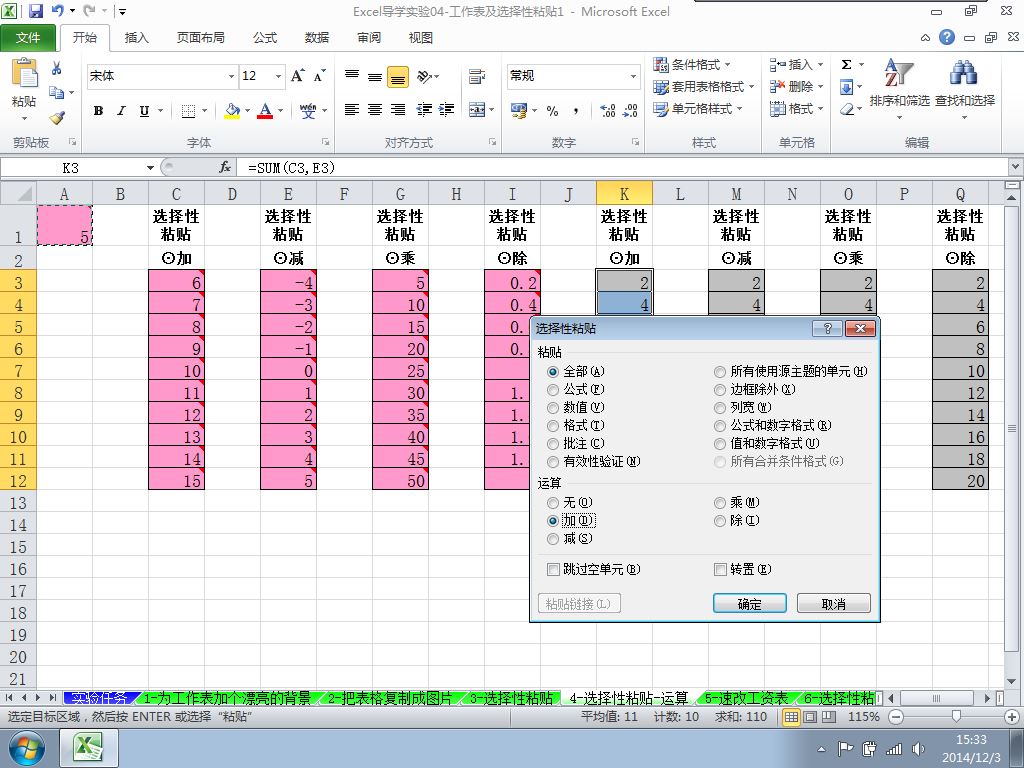Click the Select All corner button
The height and width of the screenshot is (768, 1024).
[x=18, y=194]
